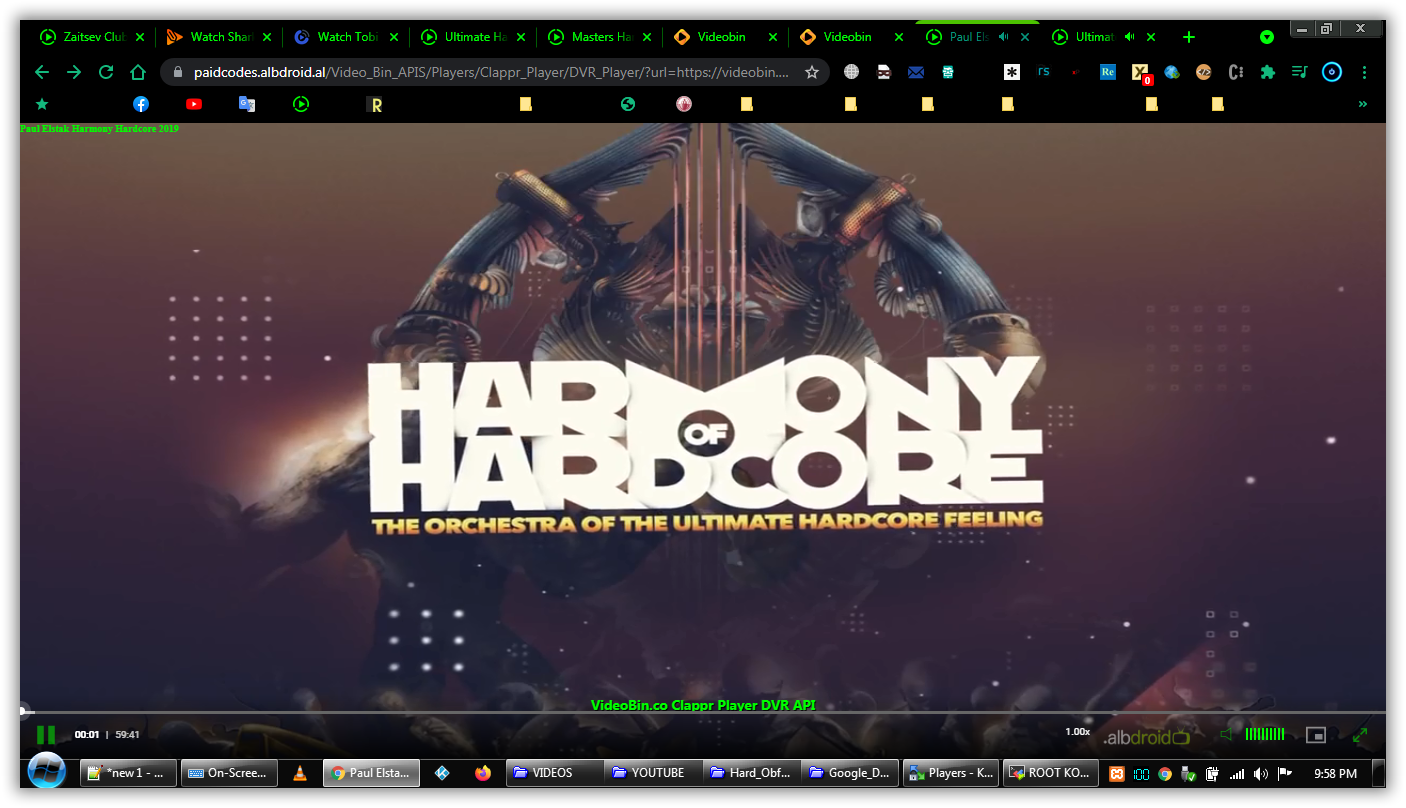Close the Watch Tobi tab
1406x808 pixels.
click(x=394, y=37)
